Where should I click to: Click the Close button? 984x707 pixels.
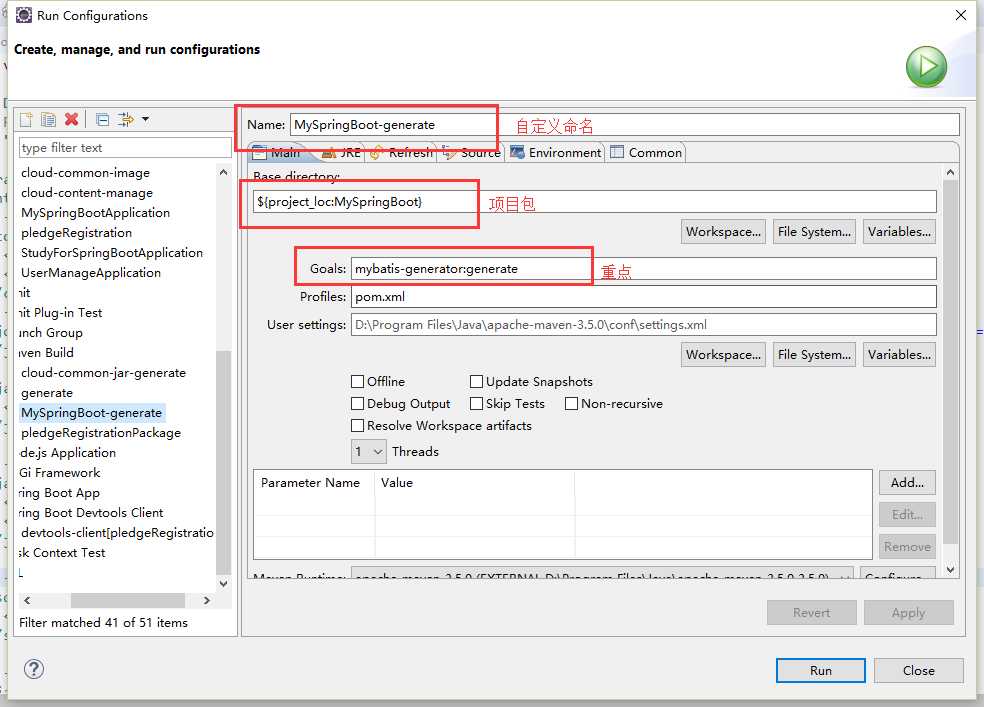coord(918,670)
